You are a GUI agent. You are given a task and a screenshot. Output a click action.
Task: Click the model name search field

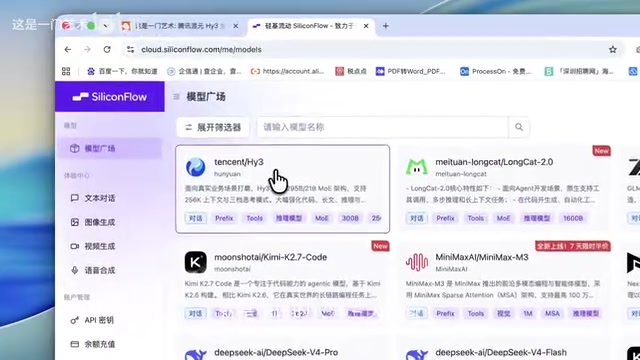pos(382,127)
